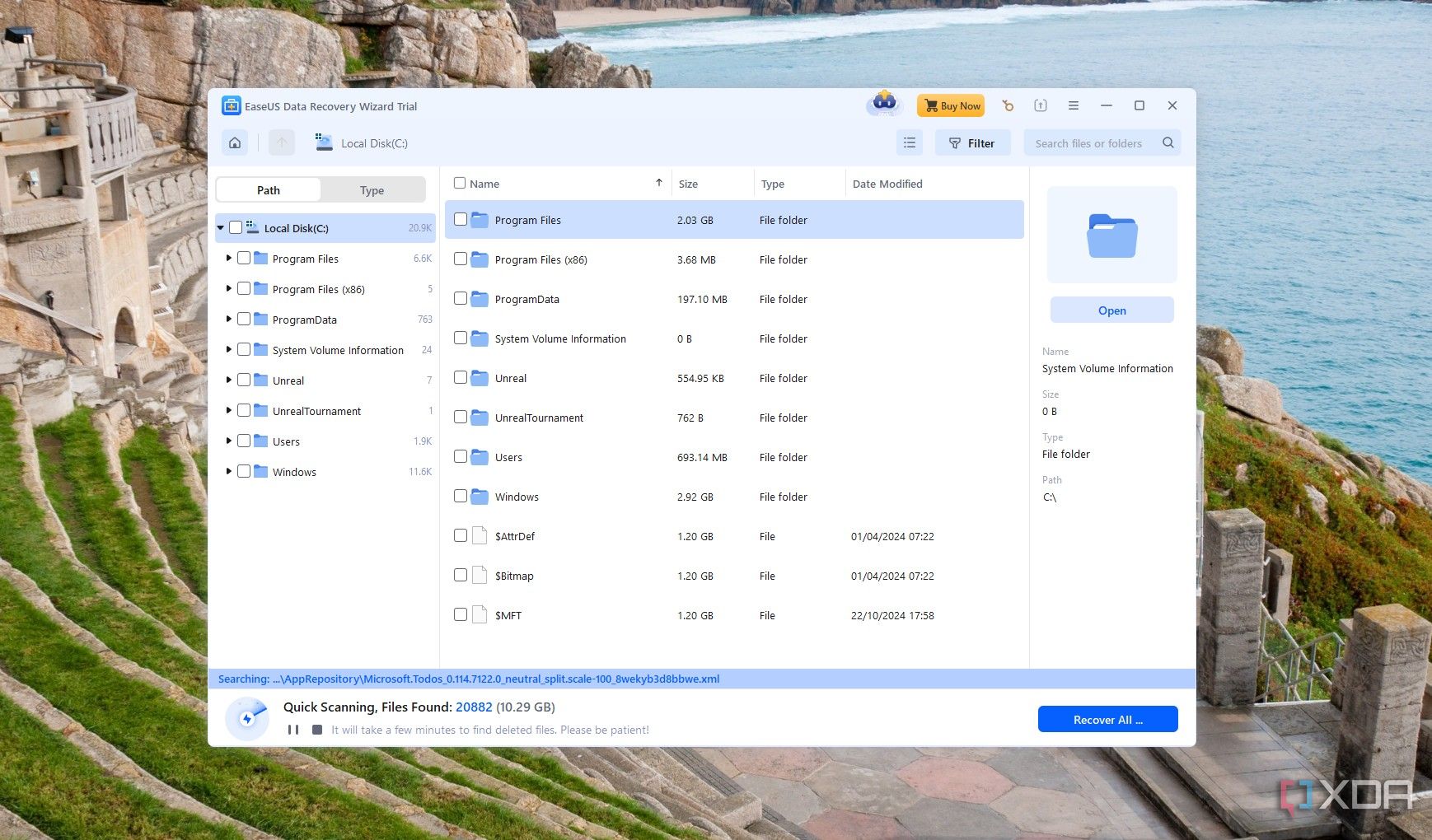This screenshot has width=1432, height=840.
Task: Switch to the Path tab
Action: tap(269, 189)
